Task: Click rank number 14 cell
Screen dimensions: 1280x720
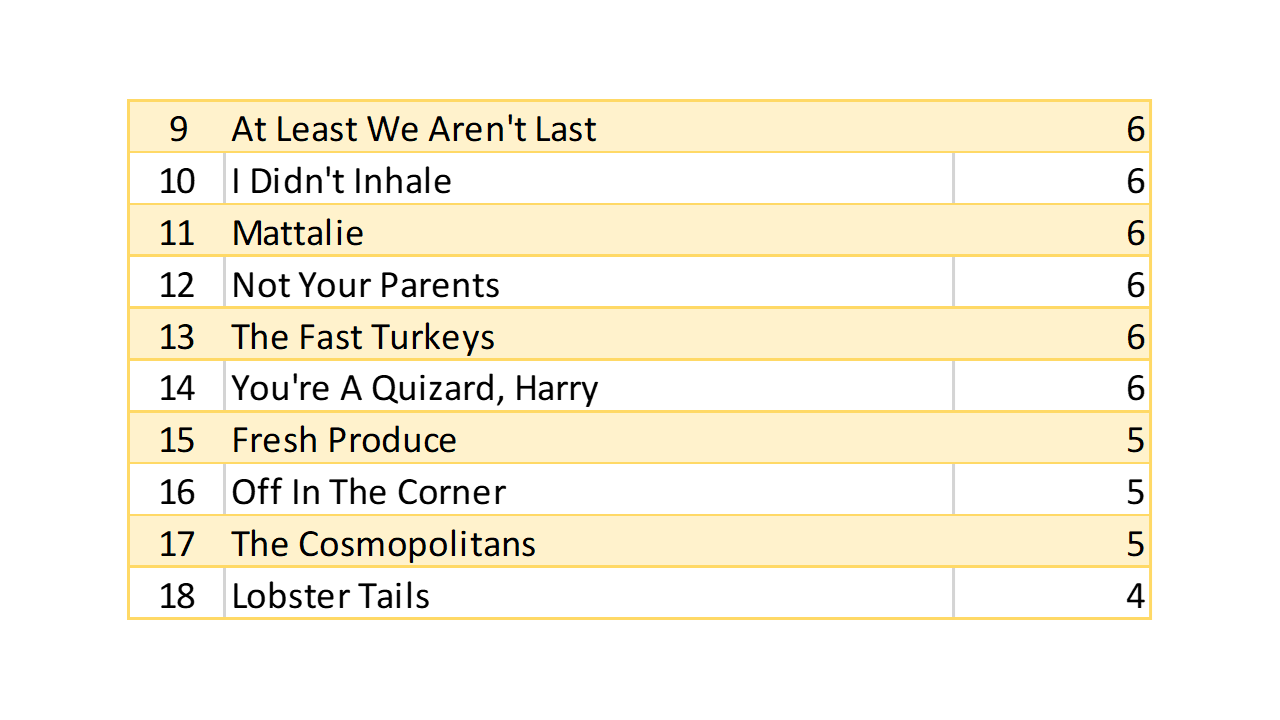Action: tap(177, 388)
